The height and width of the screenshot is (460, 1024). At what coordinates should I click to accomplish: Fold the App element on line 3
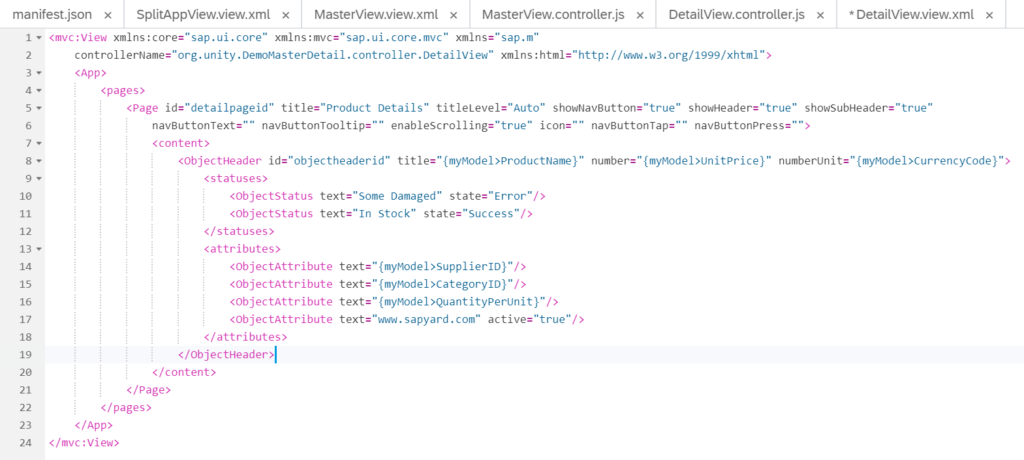[39, 73]
